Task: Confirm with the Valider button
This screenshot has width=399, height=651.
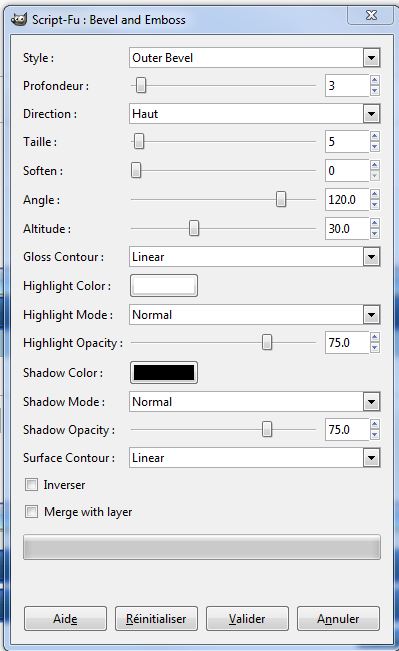Action: (x=247, y=619)
